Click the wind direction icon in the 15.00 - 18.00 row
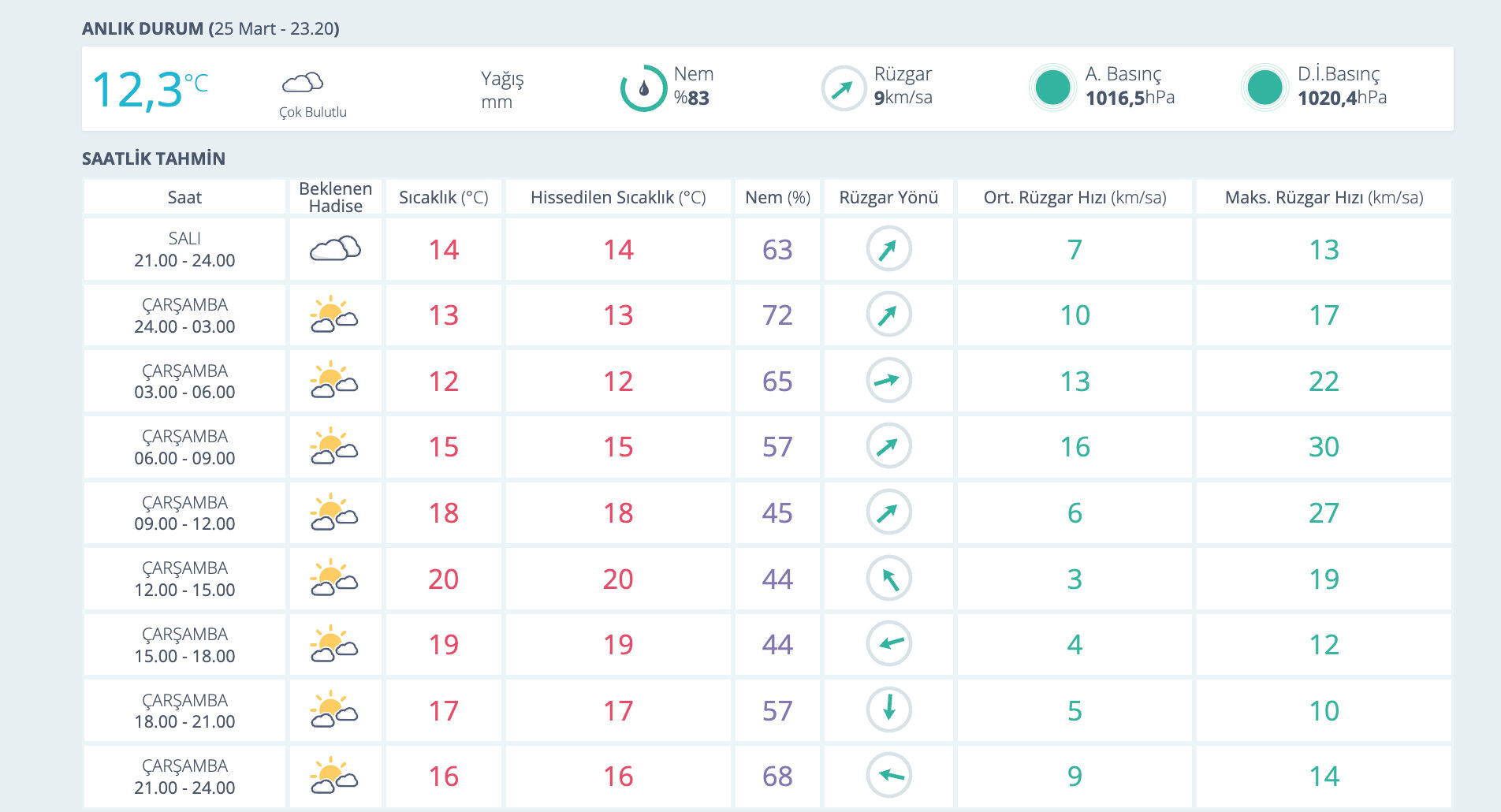The width and height of the screenshot is (1501, 812). click(x=888, y=643)
